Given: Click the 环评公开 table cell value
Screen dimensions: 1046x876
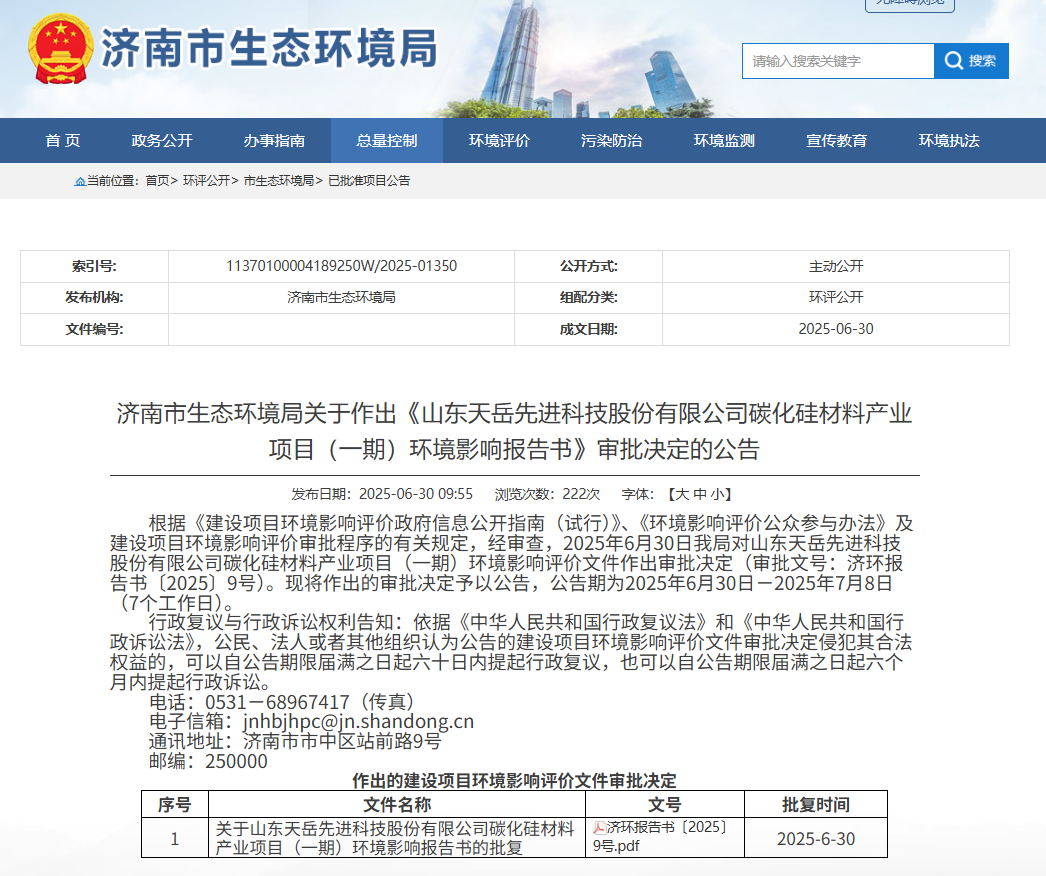Looking at the screenshot, I should click(836, 298).
